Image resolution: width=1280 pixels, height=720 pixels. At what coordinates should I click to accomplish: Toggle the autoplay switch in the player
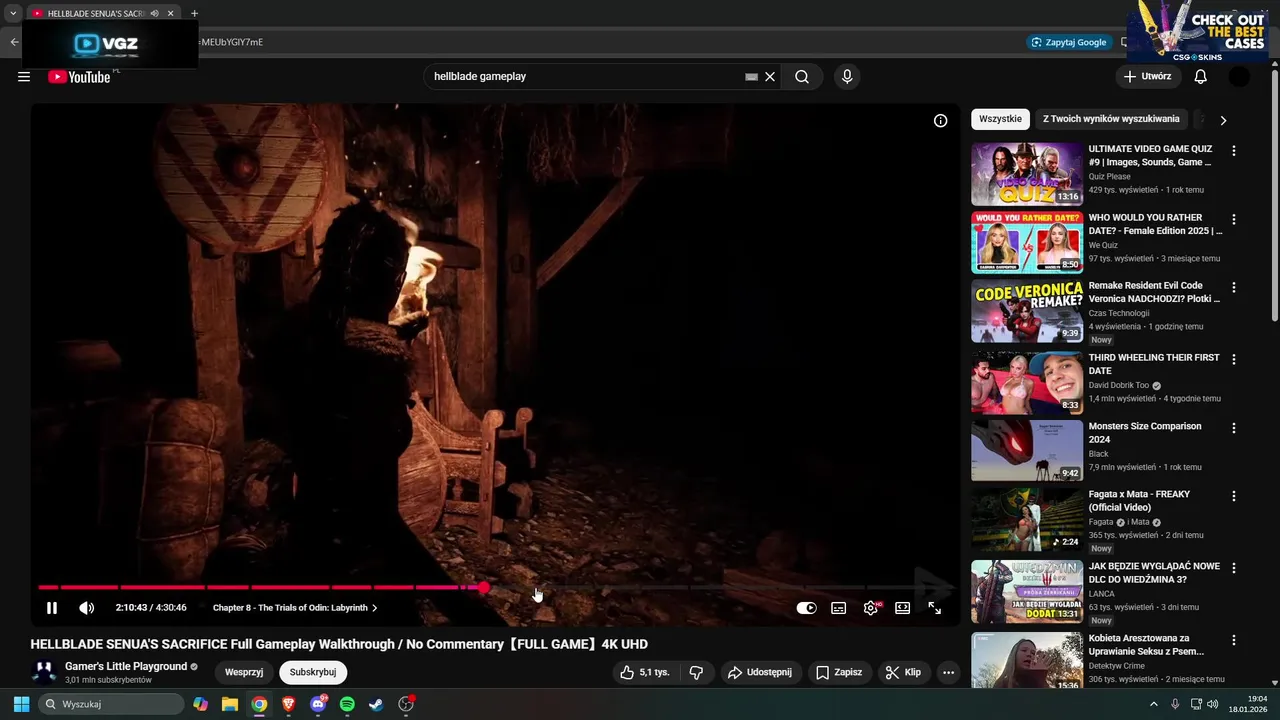pos(806,608)
